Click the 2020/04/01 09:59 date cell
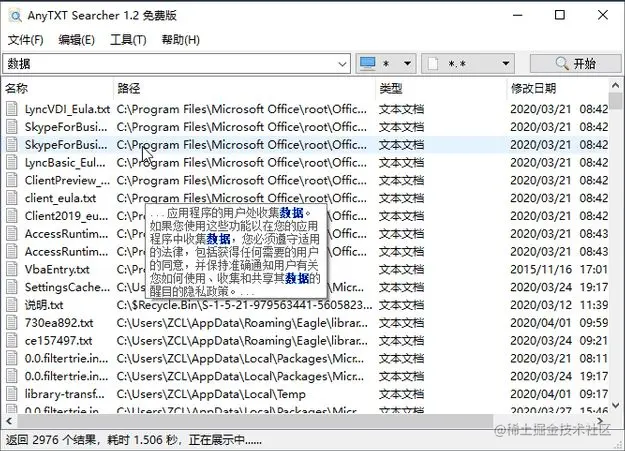 (559, 323)
